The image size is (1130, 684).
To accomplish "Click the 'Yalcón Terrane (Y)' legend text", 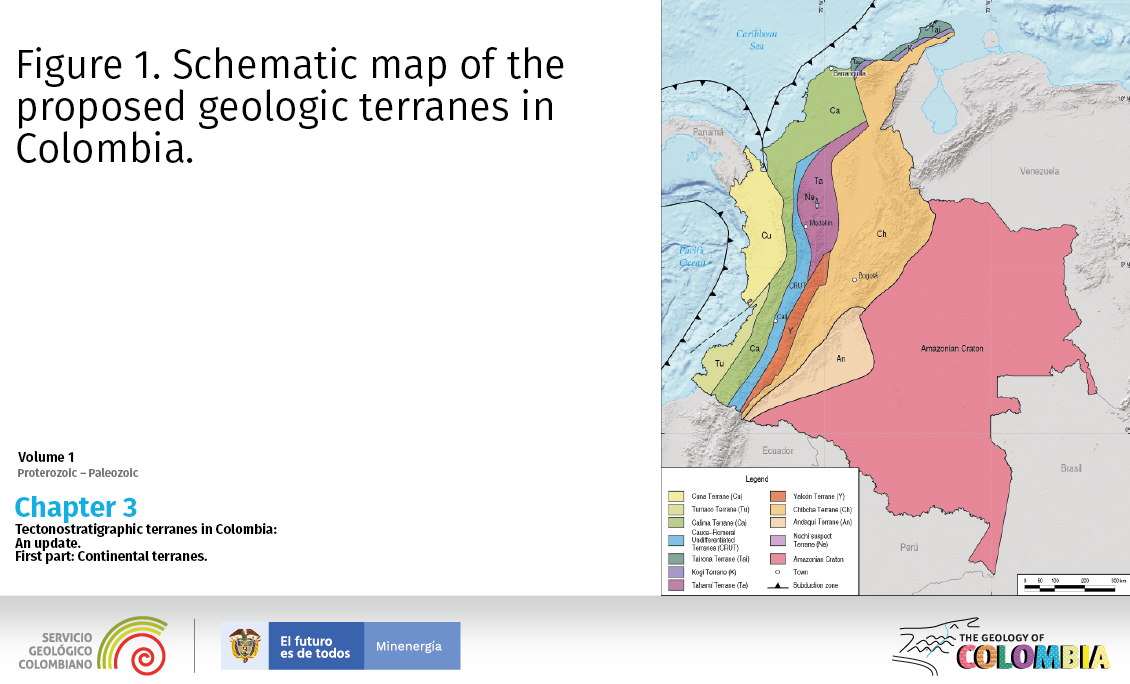I will pyautogui.click(x=819, y=496).
